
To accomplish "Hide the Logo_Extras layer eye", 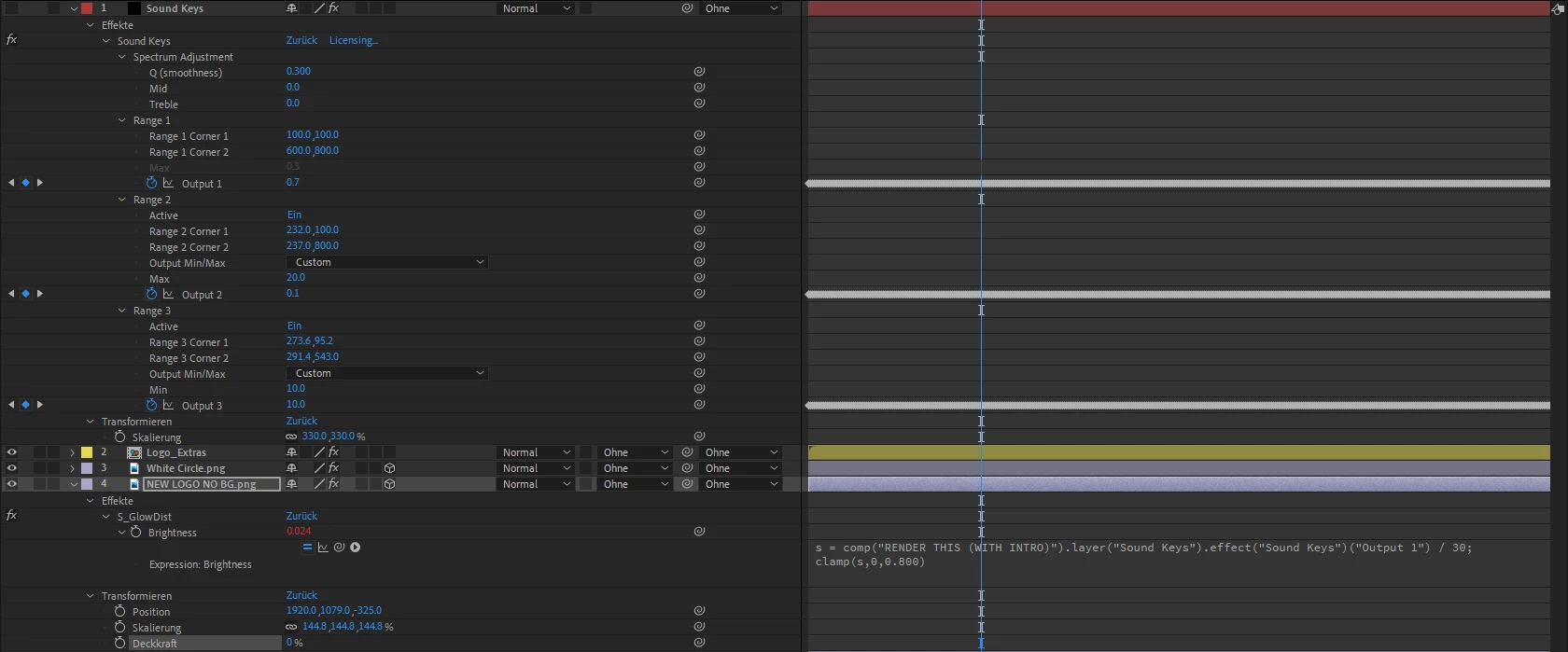I will (11, 452).
